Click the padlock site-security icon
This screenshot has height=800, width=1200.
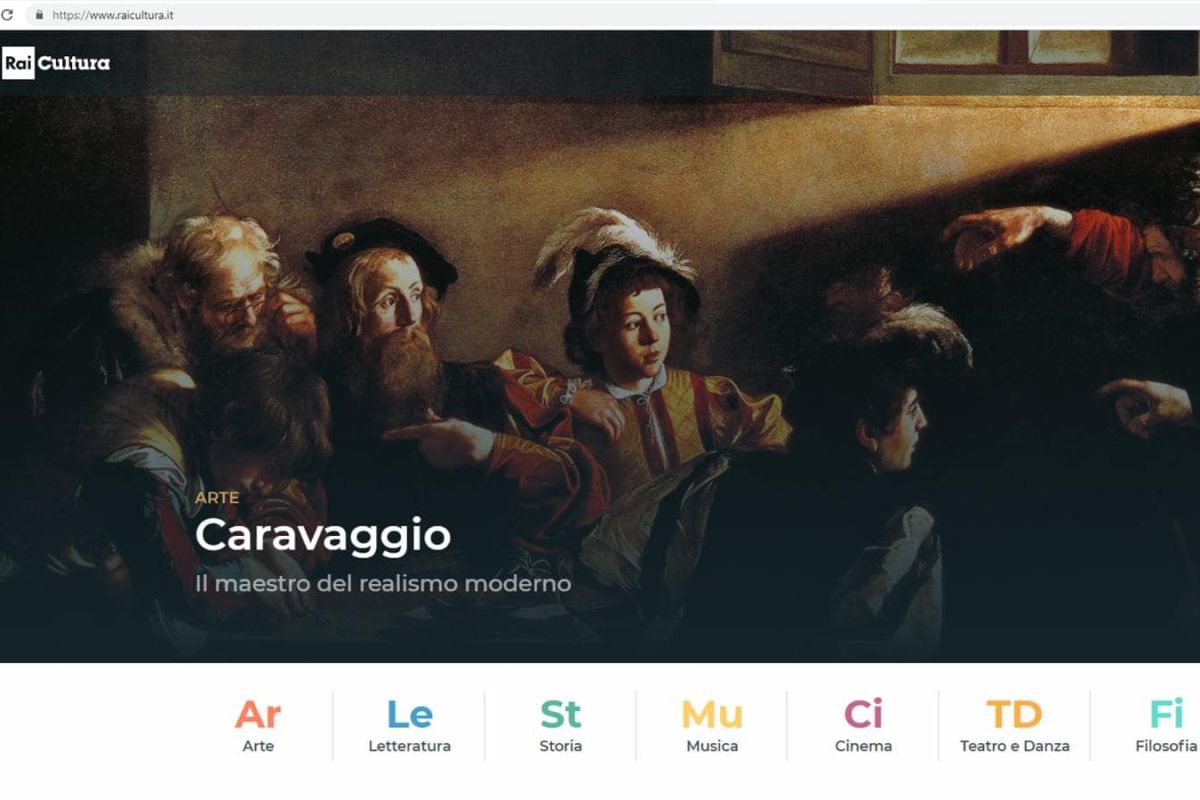(x=40, y=15)
